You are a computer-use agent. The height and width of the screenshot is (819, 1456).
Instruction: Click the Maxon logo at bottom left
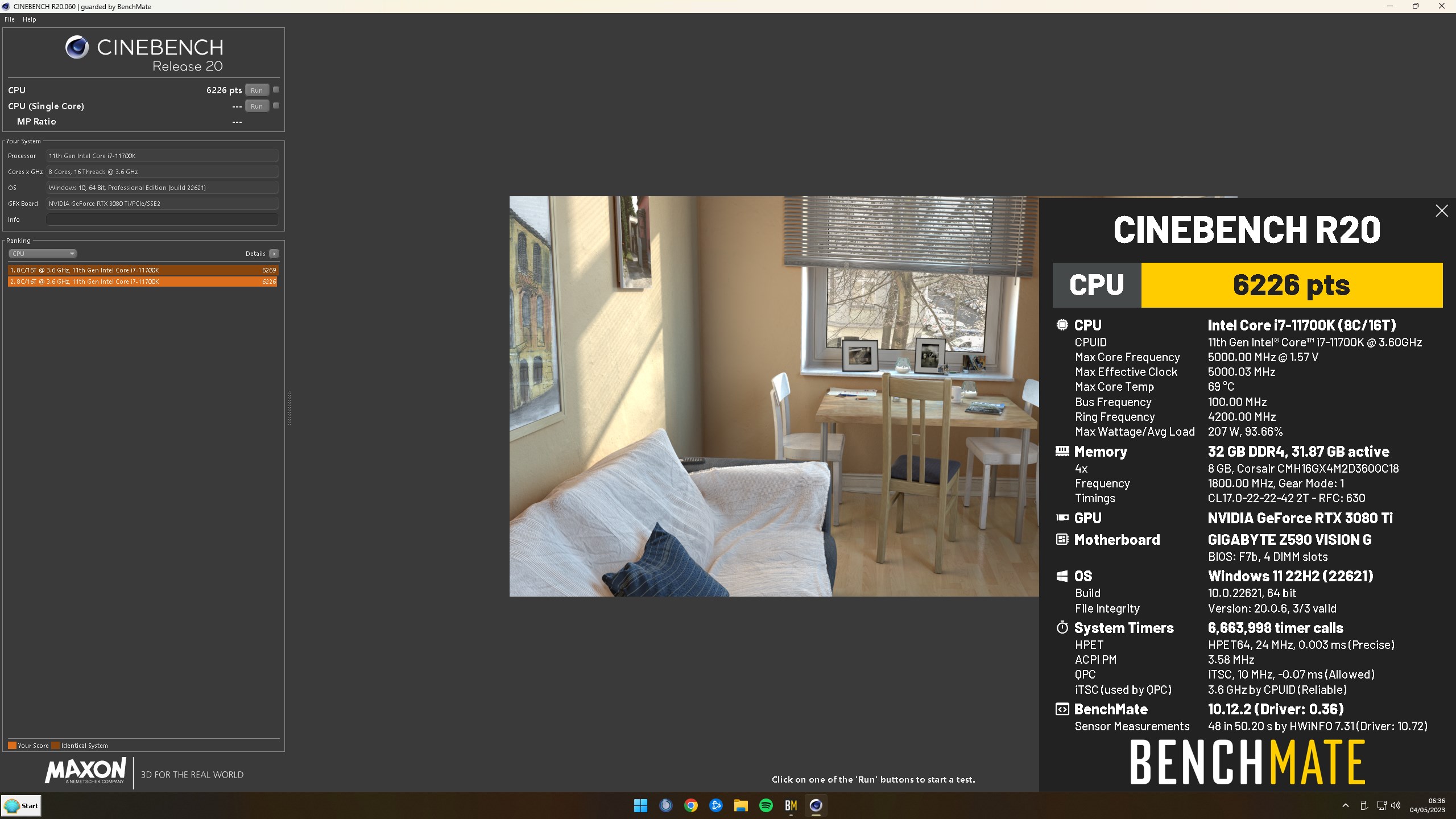[86, 771]
